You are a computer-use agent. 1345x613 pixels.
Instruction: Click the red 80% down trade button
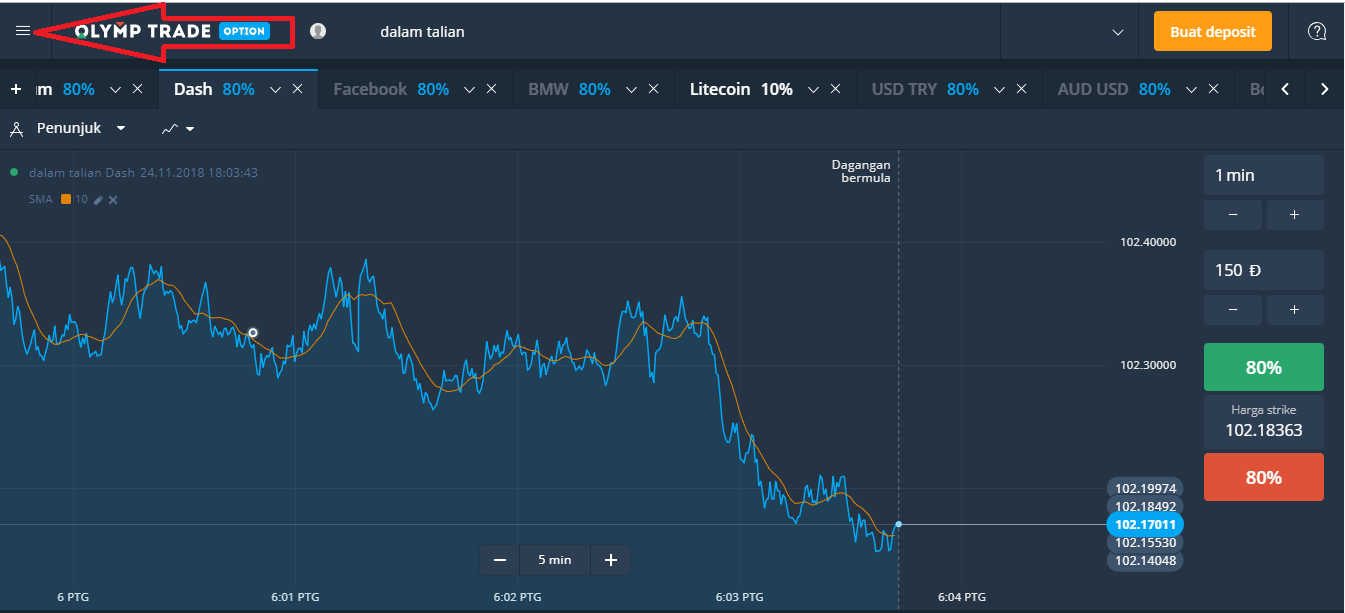[1264, 477]
